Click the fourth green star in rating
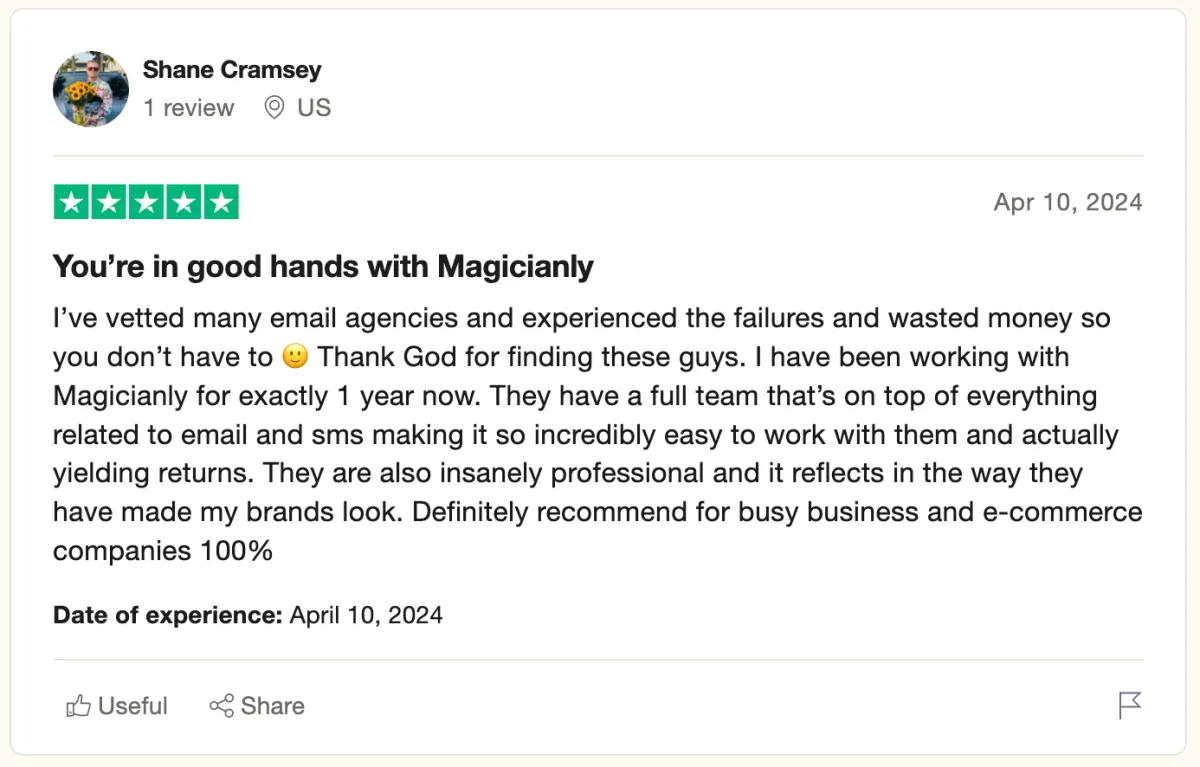The image size is (1200, 767). 183,202
